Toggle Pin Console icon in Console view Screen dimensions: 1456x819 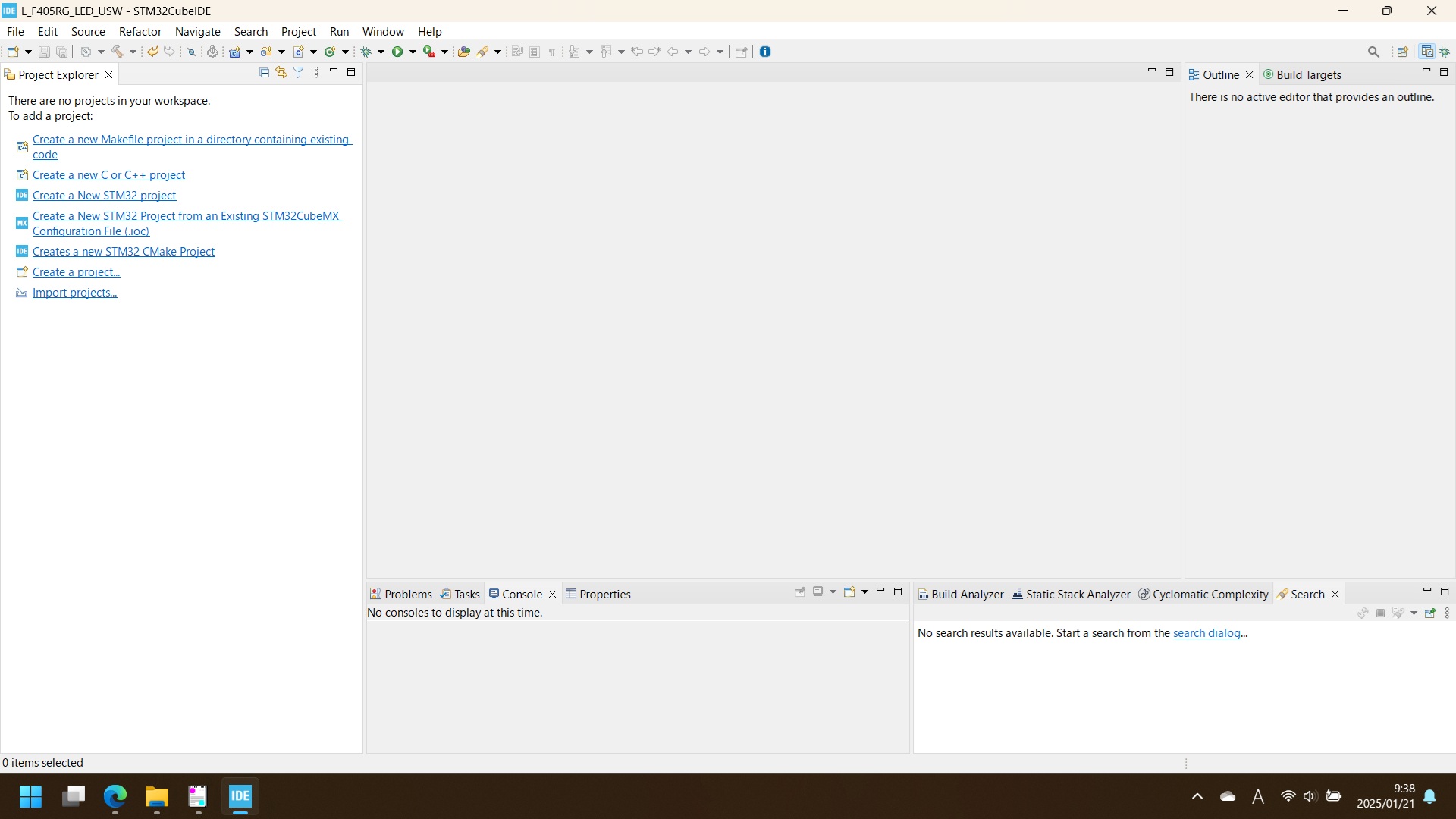pos(799,591)
